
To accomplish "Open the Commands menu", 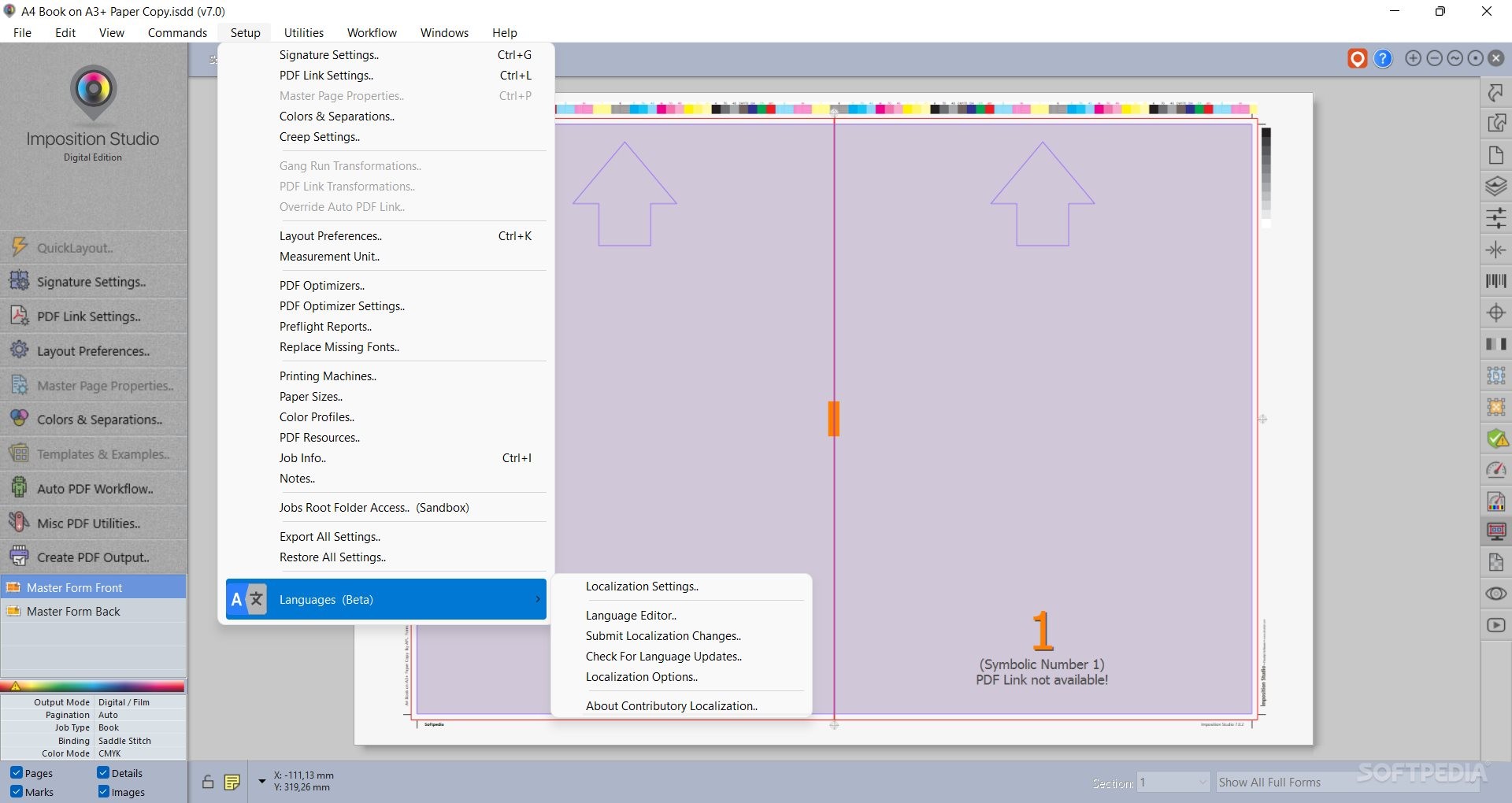I will [177, 33].
